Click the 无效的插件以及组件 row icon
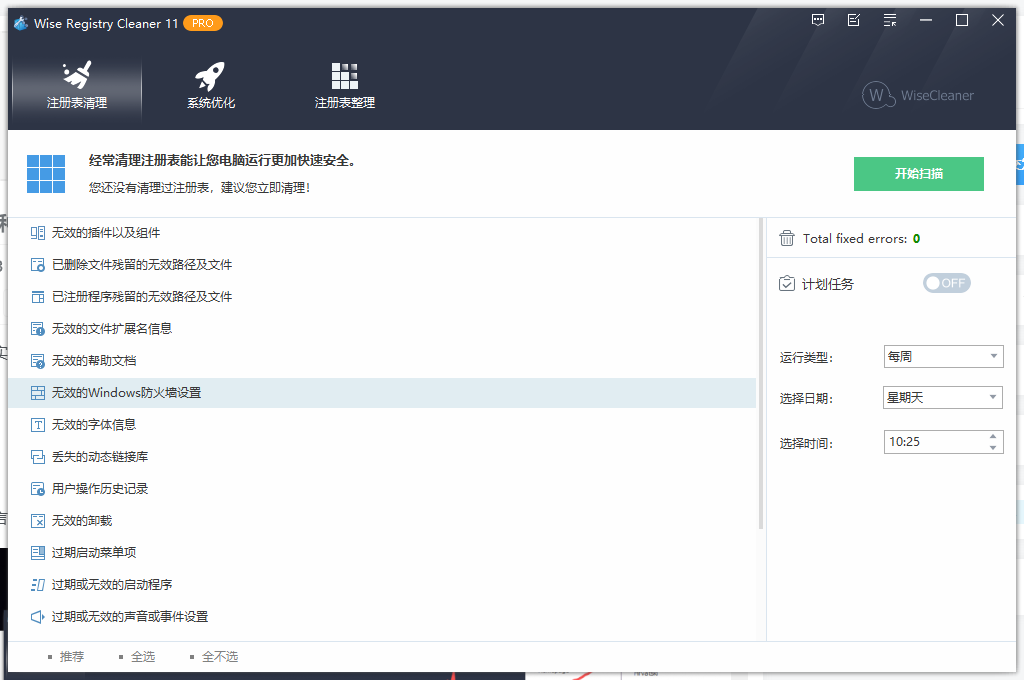The height and width of the screenshot is (680, 1024). click(38, 233)
